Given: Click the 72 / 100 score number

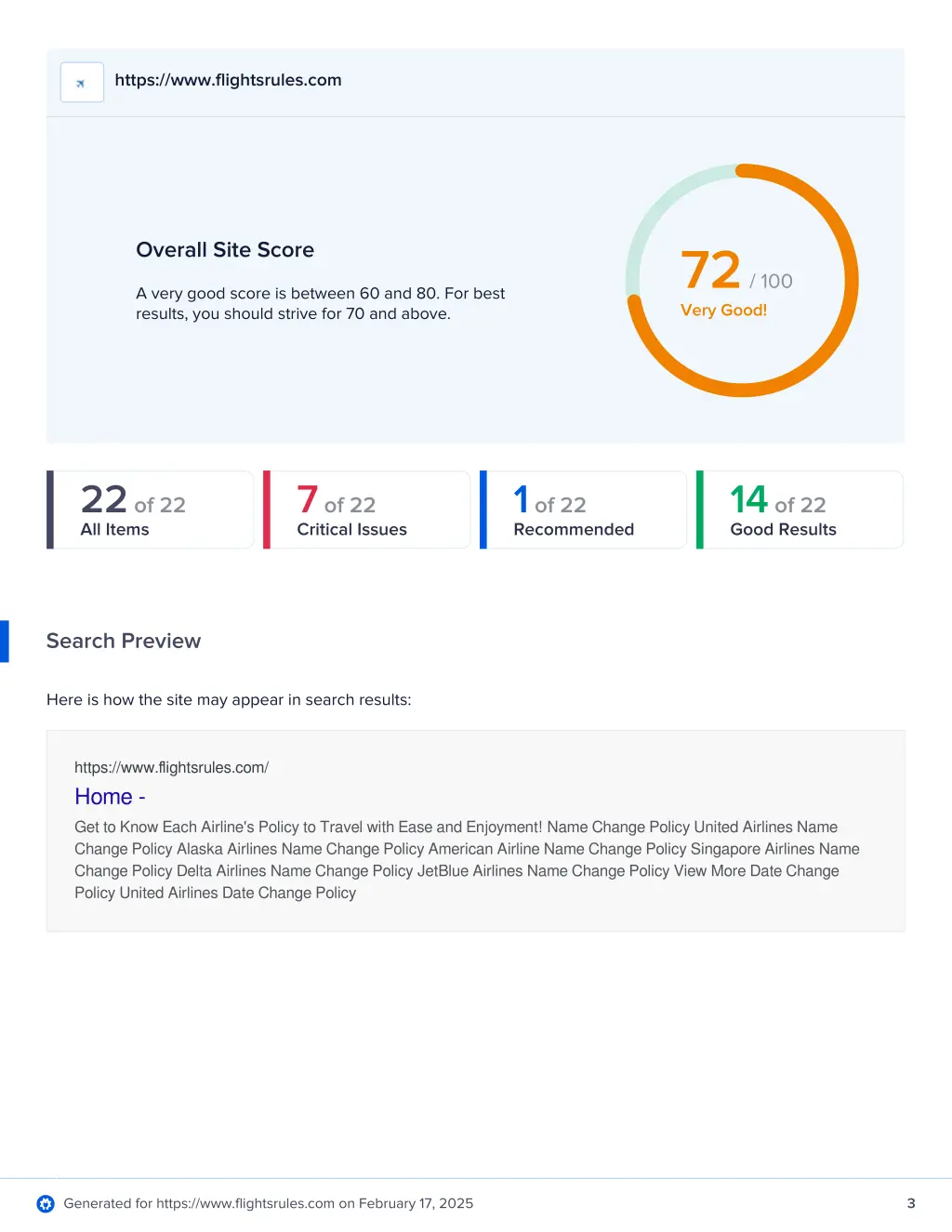Looking at the screenshot, I should click(x=711, y=271).
